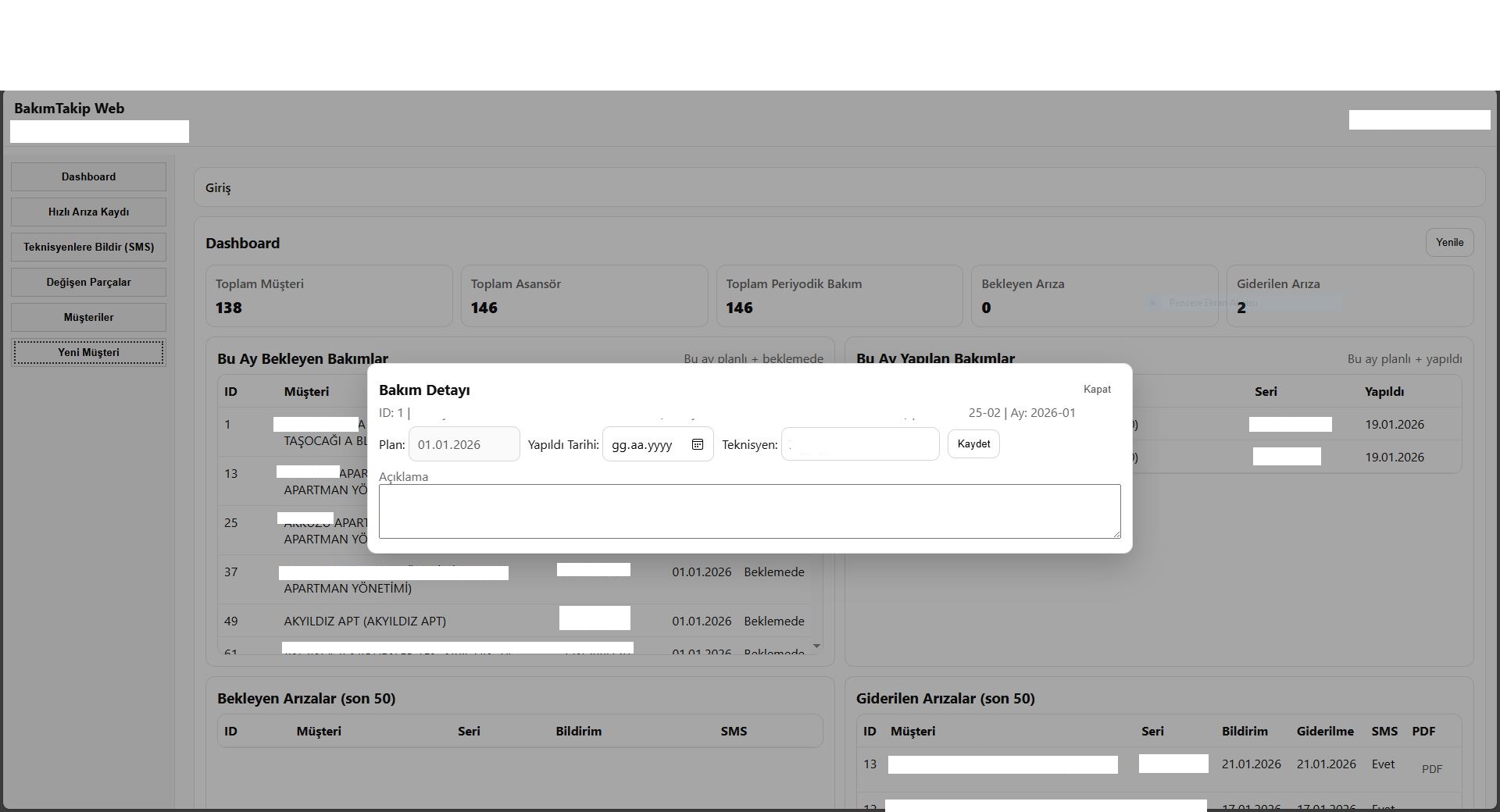Choose Yeni Müşteri from the sidebar

point(88,352)
